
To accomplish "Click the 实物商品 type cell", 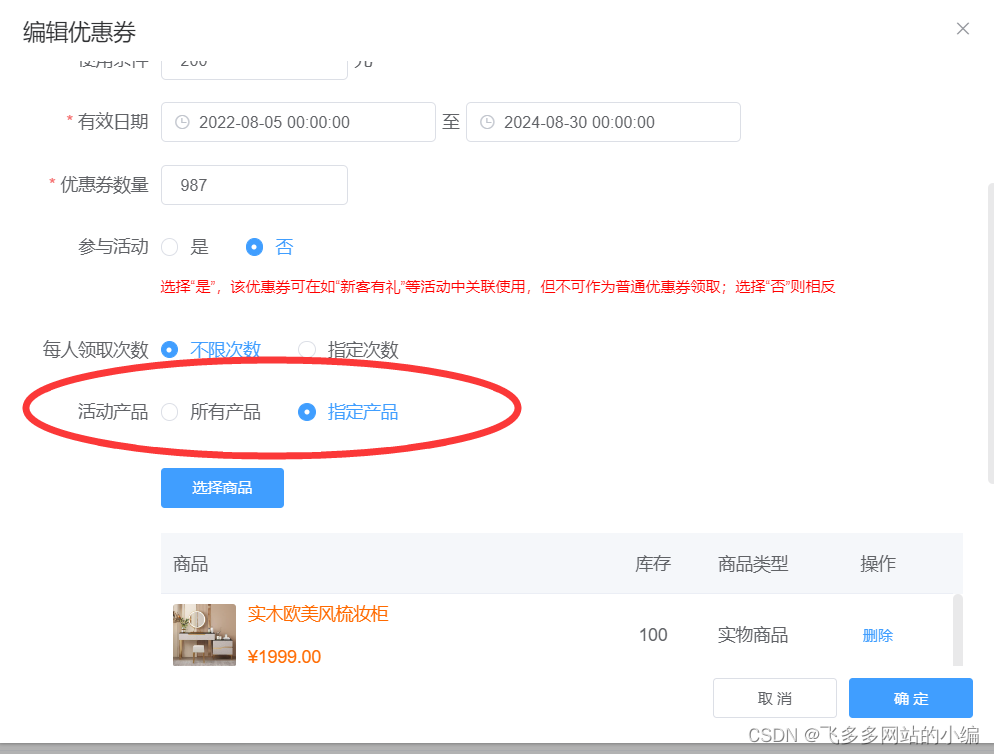I will pyautogui.click(x=752, y=635).
